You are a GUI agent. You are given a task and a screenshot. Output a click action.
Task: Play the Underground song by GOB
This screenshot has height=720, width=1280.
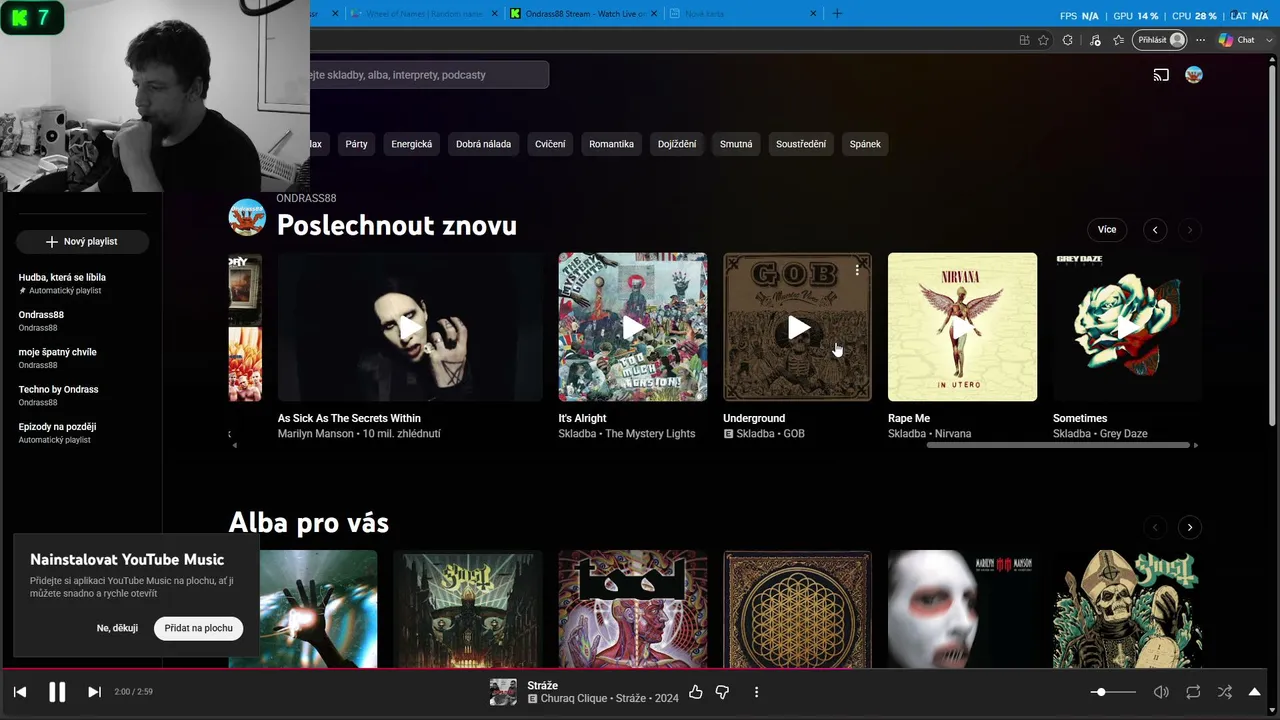798,327
